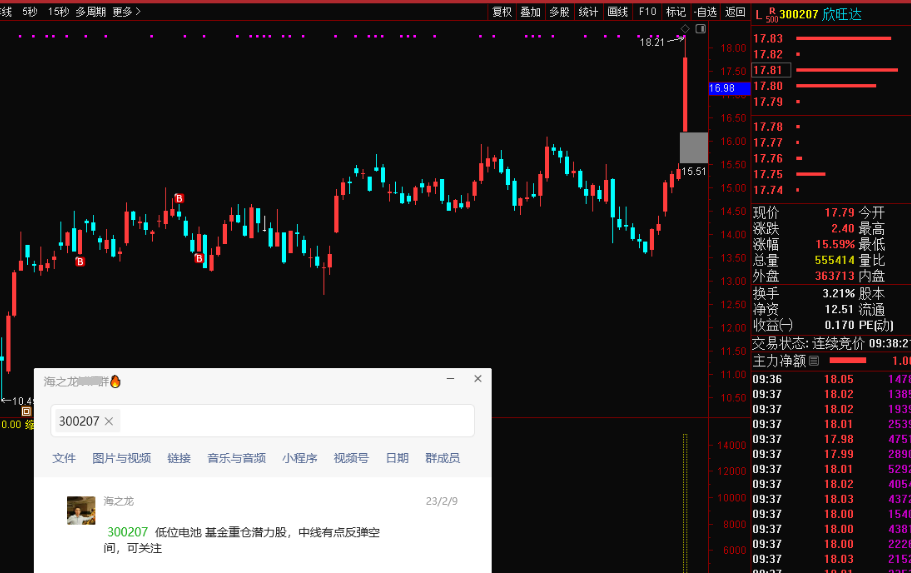This screenshot has width=911, height=573.
Task: Select the 17.83 ask price row
Action: (x=831, y=38)
